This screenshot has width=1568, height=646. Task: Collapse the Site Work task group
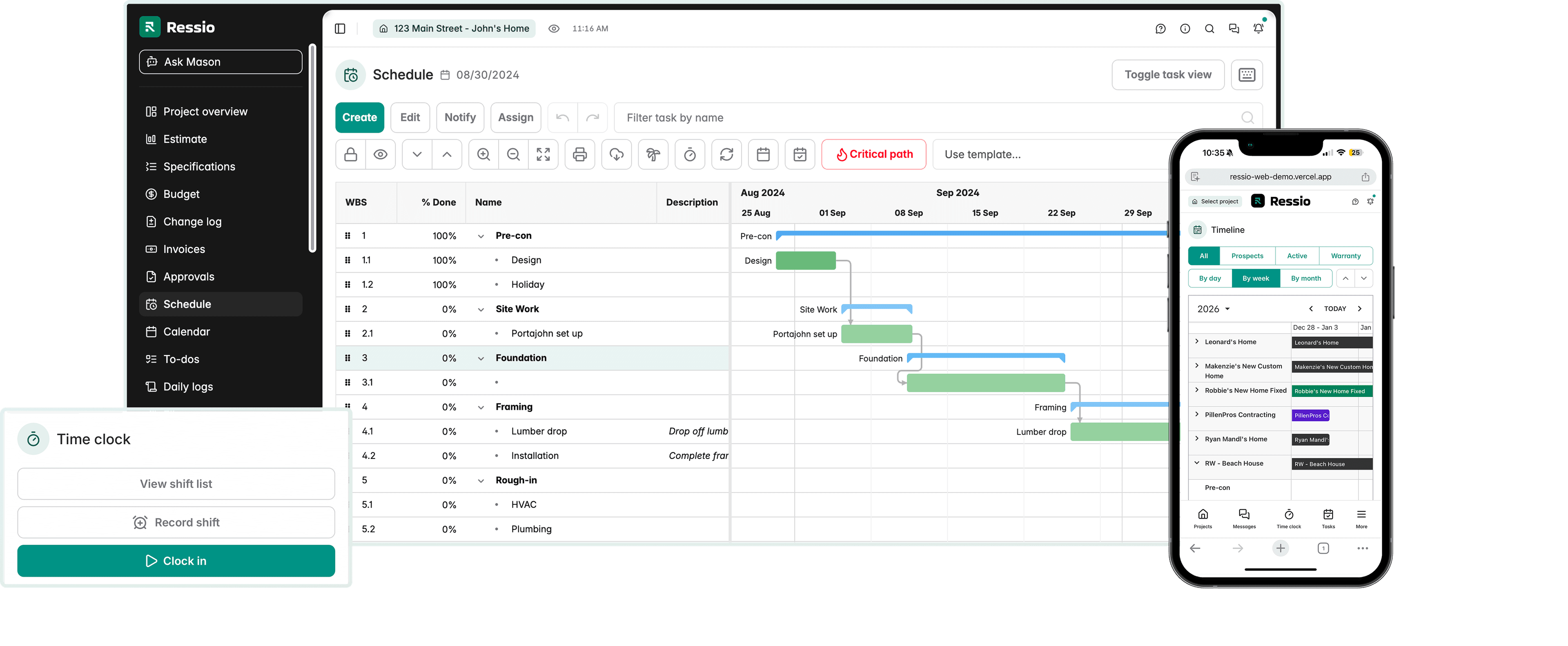click(480, 309)
